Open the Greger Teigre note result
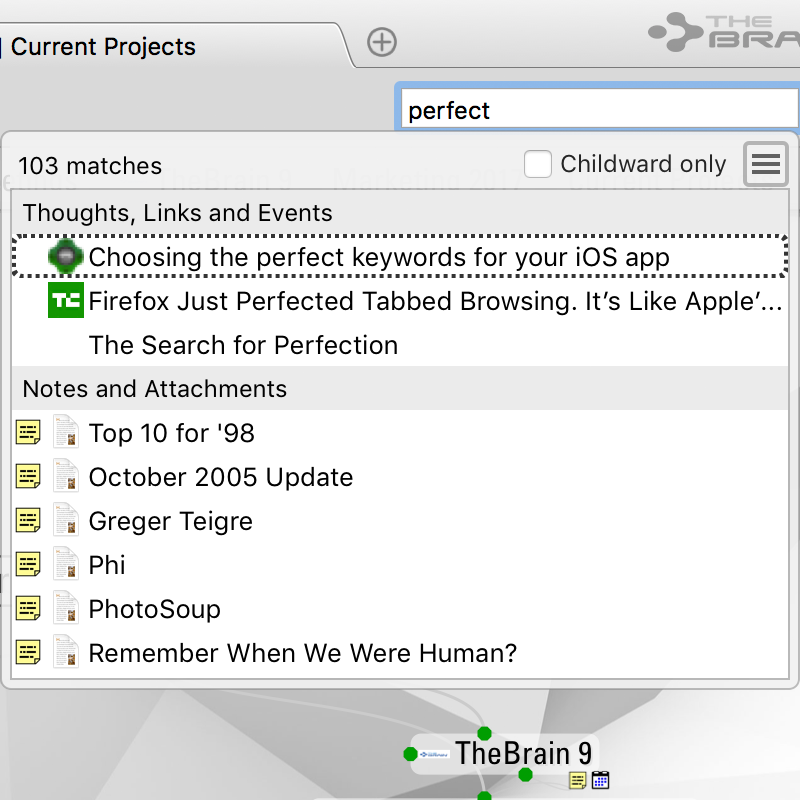Image resolution: width=800 pixels, height=800 pixels. pos(170,521)
